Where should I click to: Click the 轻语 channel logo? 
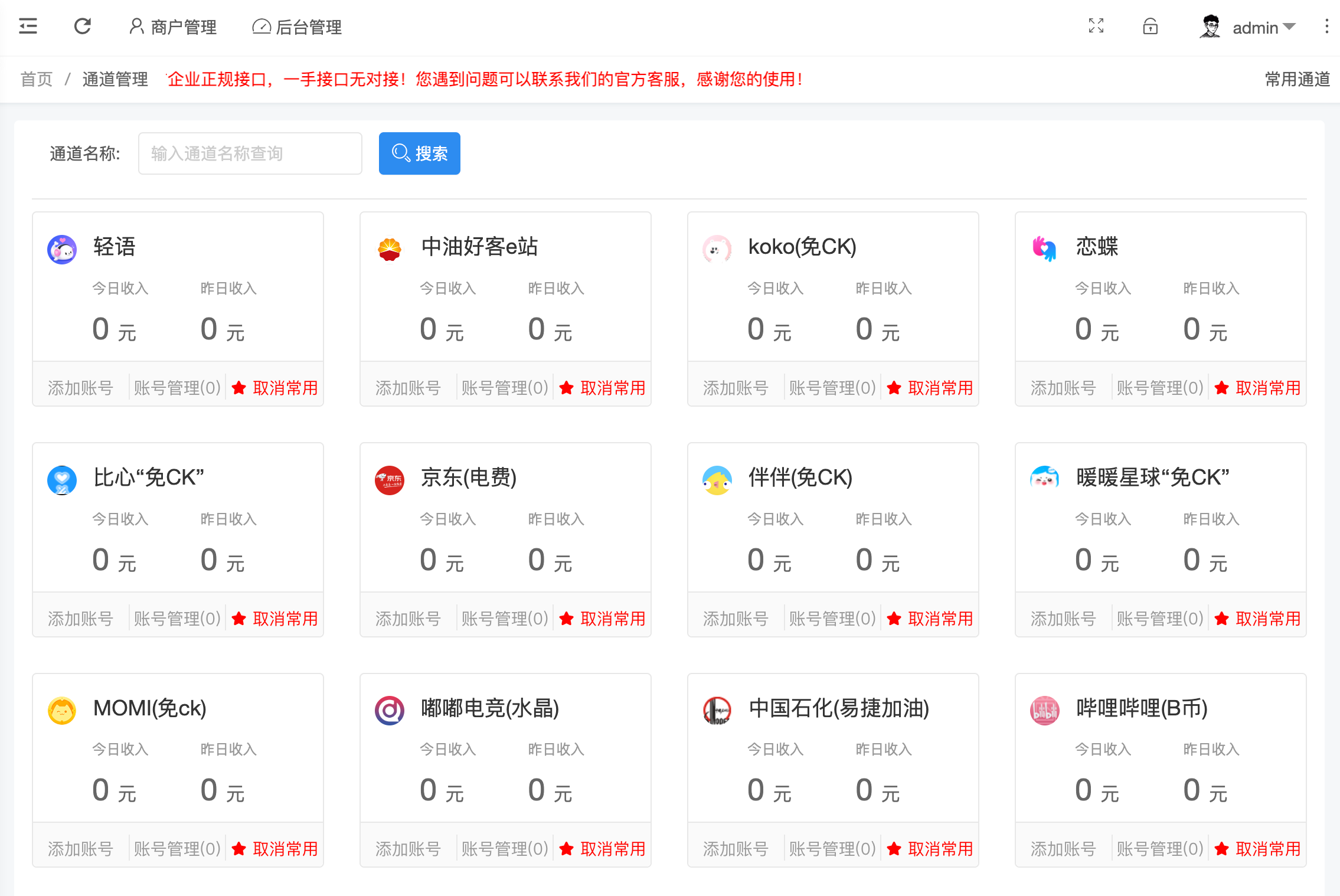62,250
